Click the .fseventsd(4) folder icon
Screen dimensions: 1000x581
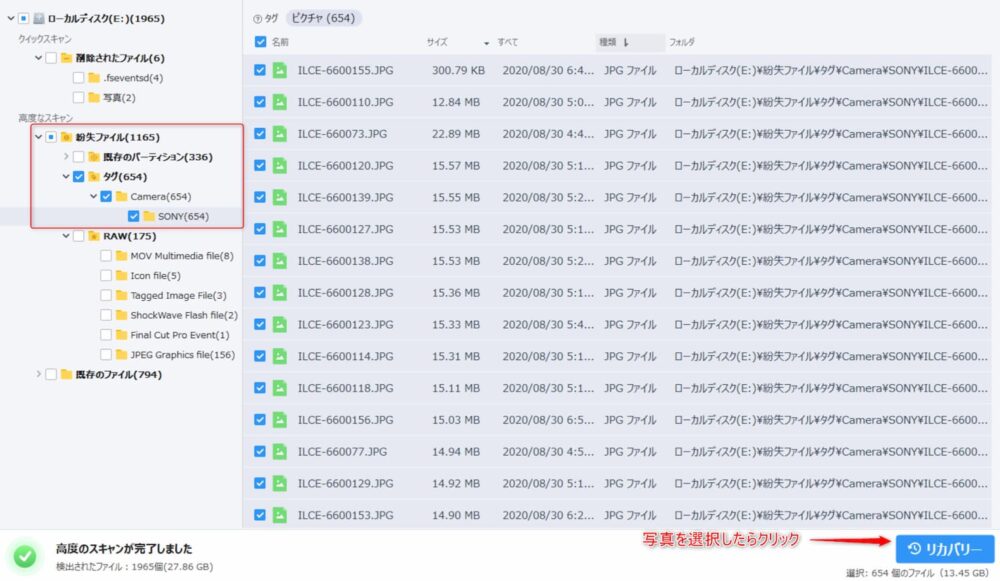coord(94,78)
